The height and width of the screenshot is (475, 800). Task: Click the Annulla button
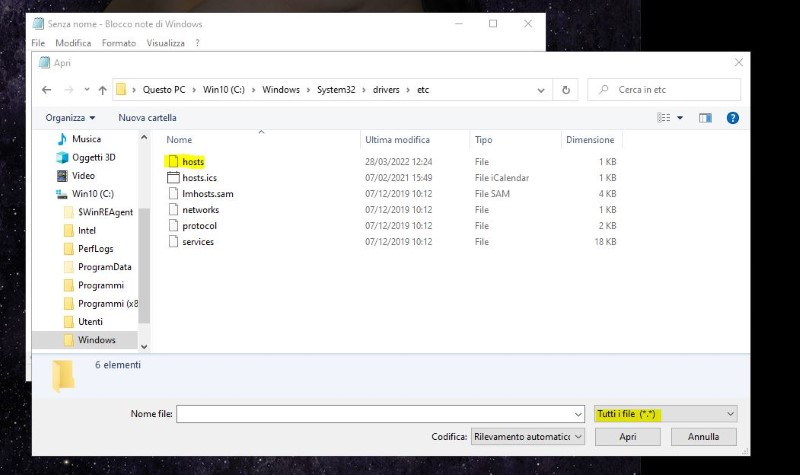tap(703, 437)
